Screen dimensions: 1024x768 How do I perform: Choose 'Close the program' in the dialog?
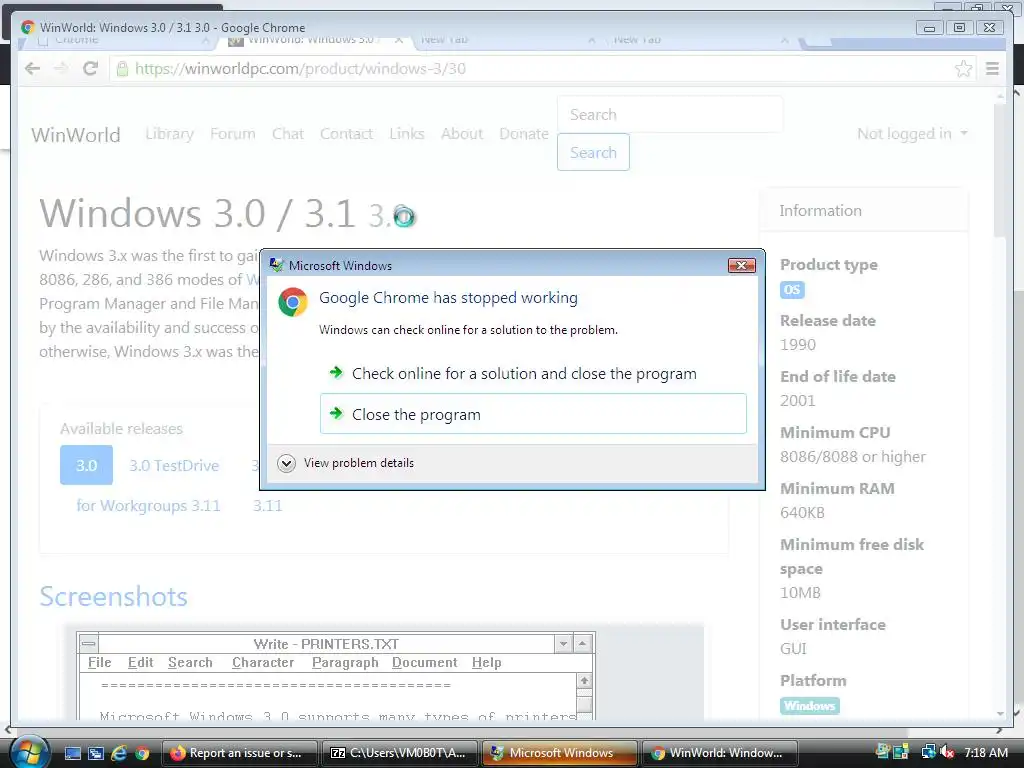coord(533,413)
